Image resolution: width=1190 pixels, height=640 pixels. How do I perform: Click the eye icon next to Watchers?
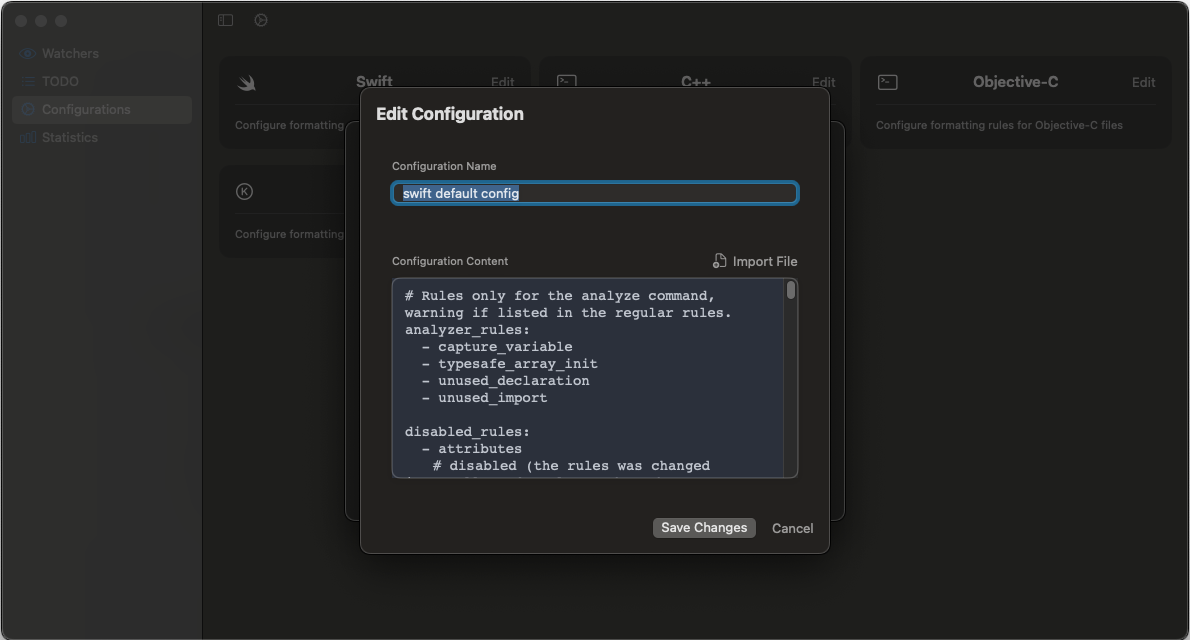[28, 53]
